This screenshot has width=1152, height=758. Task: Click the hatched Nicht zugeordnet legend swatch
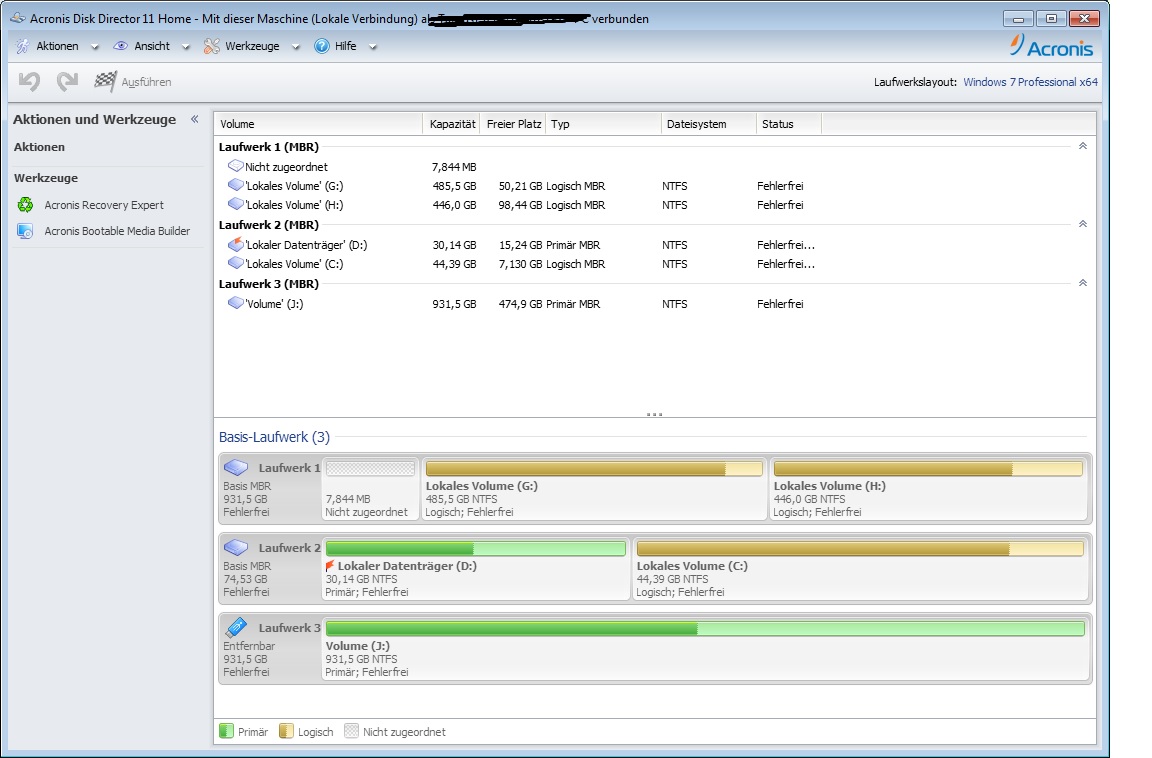[x=351, y=731]
